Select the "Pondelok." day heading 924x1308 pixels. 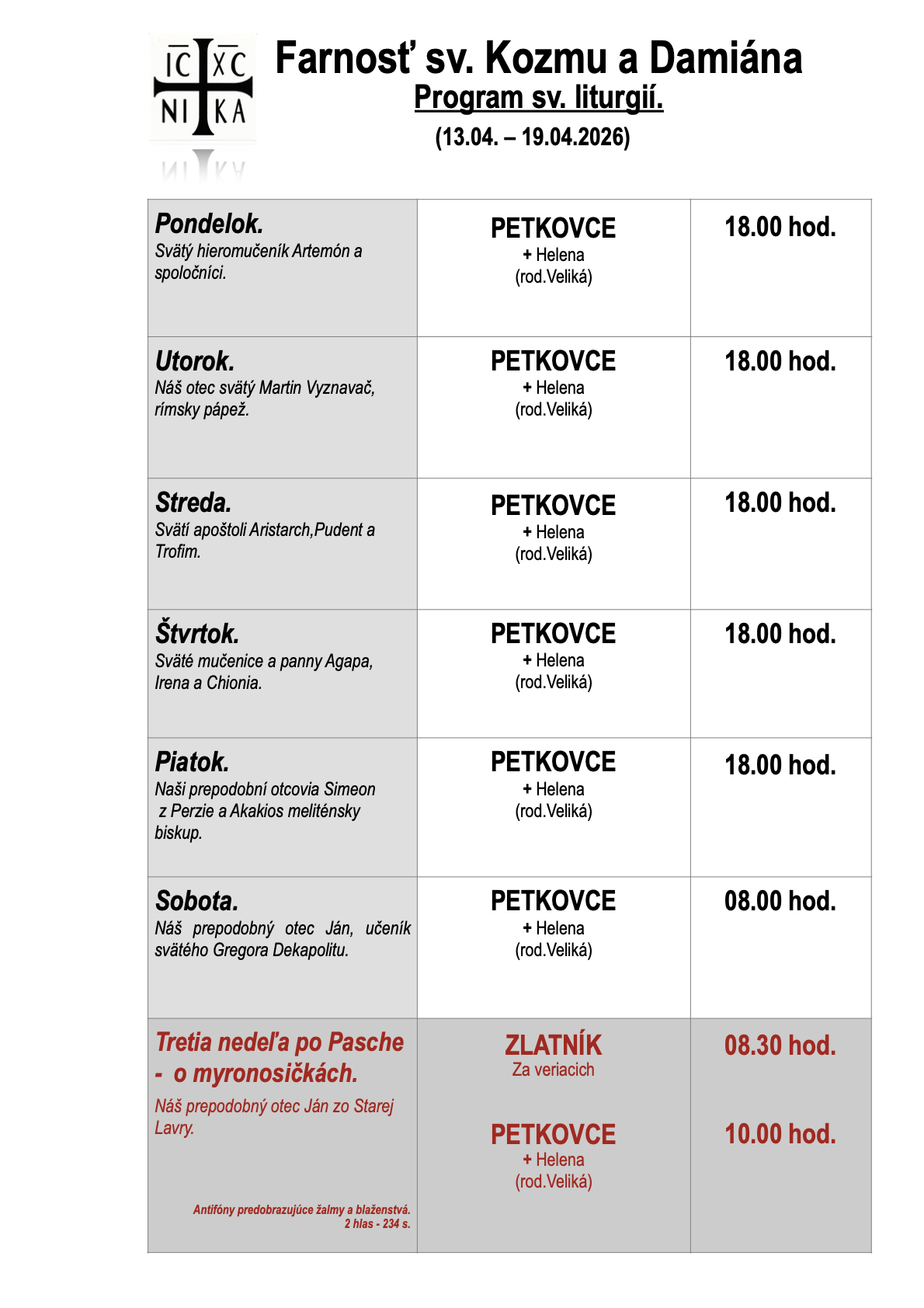click(209, 224)
